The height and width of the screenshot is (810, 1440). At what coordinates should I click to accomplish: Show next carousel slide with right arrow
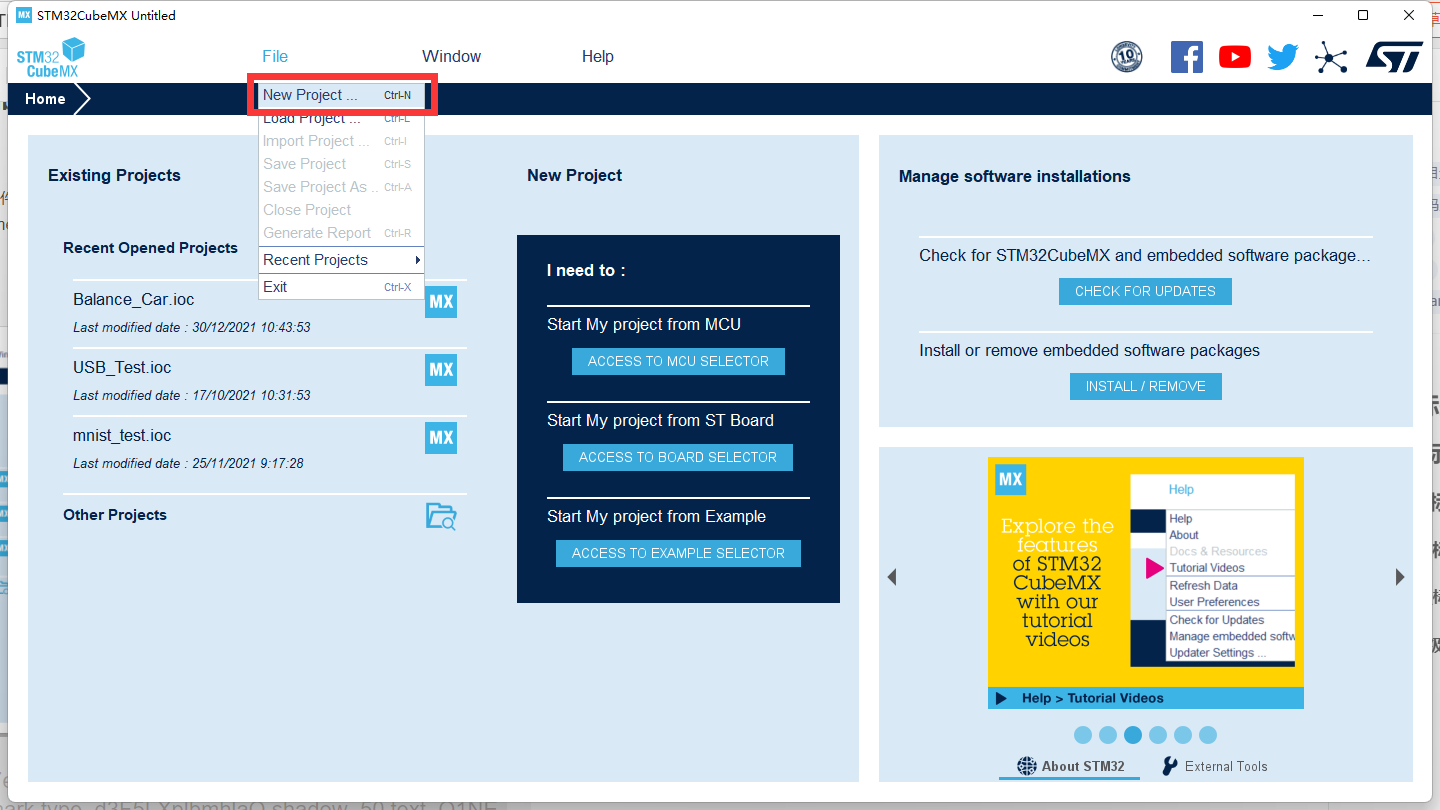pyautogui.click(x=1400, y=577)
